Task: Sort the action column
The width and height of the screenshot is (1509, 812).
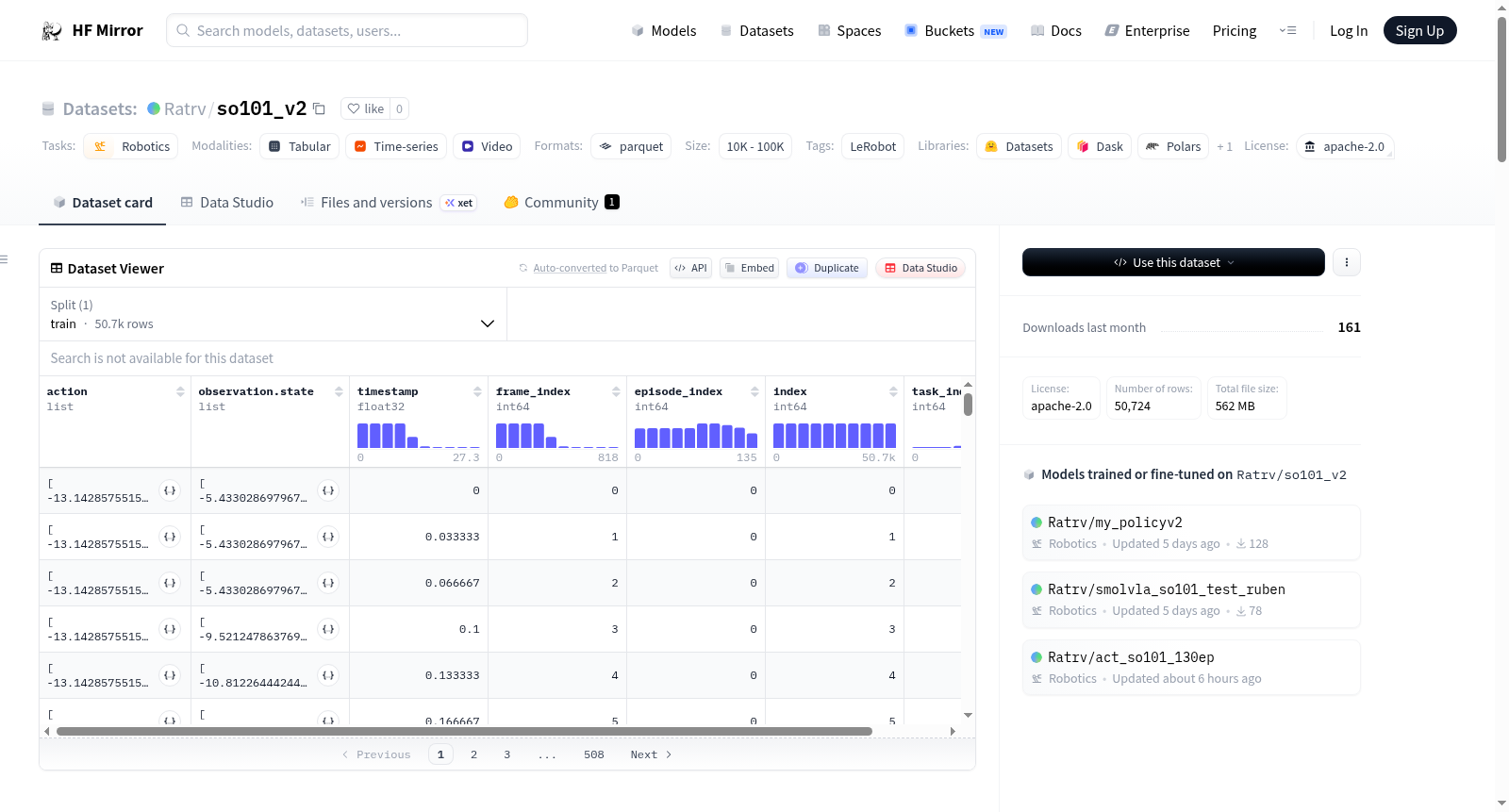Action: click(180, 391)
